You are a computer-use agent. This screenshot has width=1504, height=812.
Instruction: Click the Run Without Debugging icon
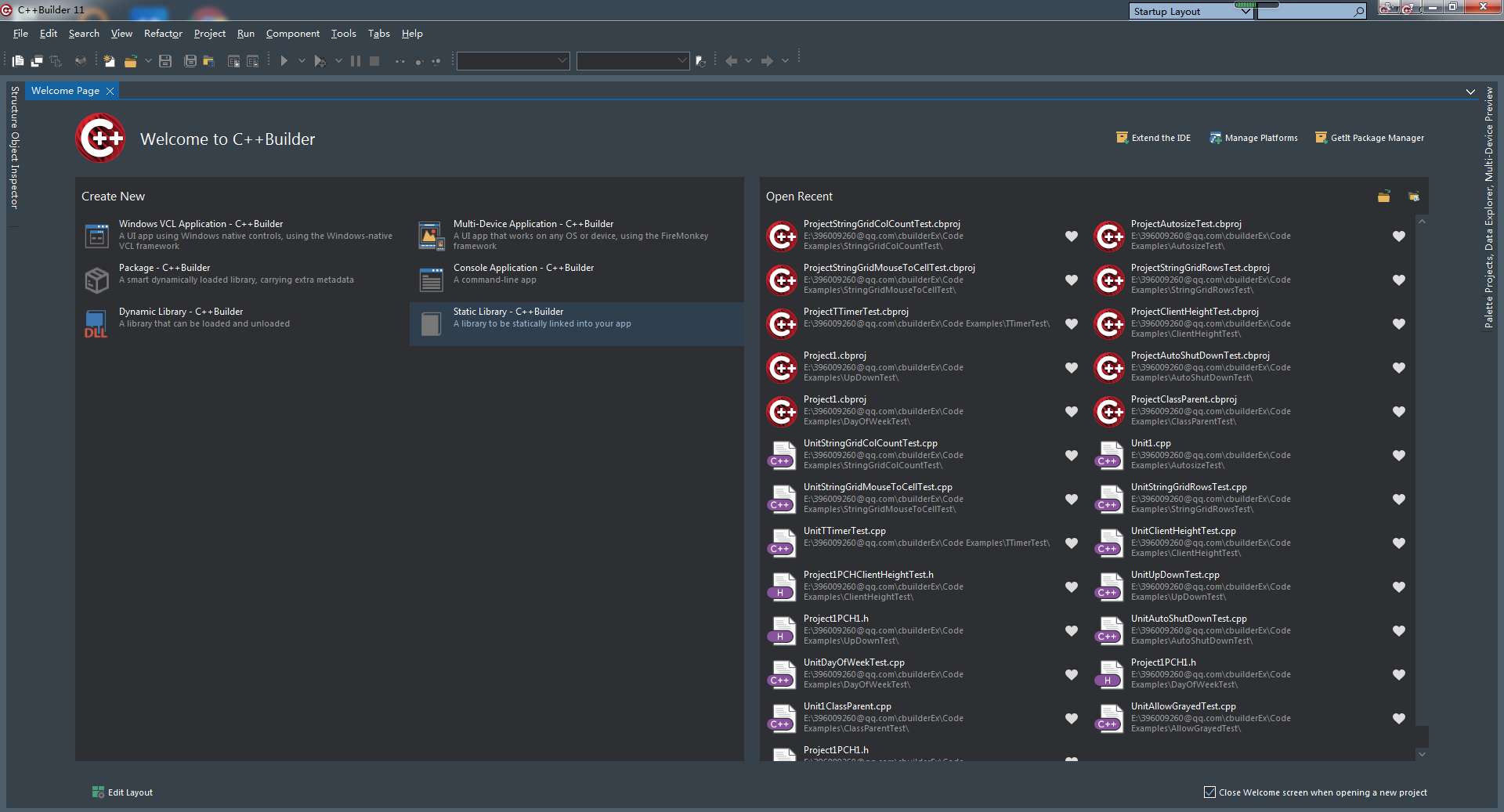(x=320, y=61)
